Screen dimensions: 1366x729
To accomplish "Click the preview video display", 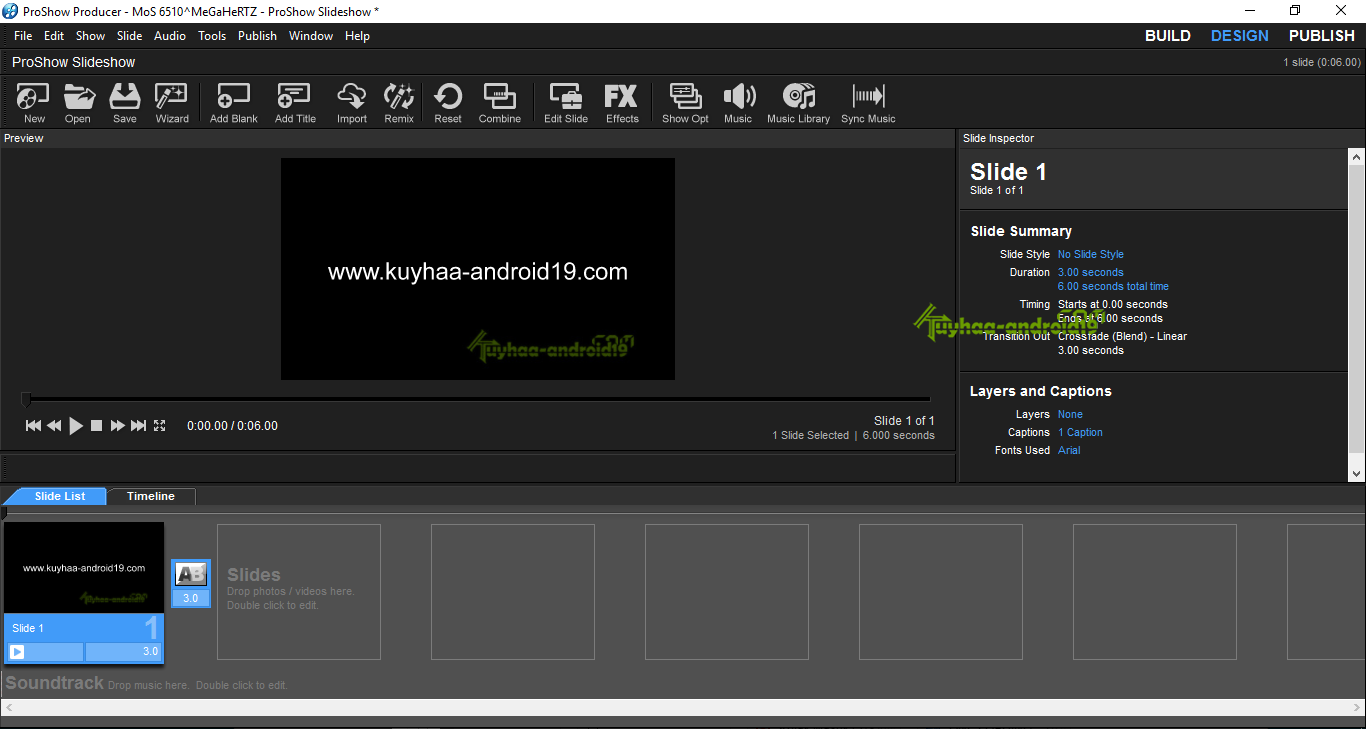I will tap(478, 269).
